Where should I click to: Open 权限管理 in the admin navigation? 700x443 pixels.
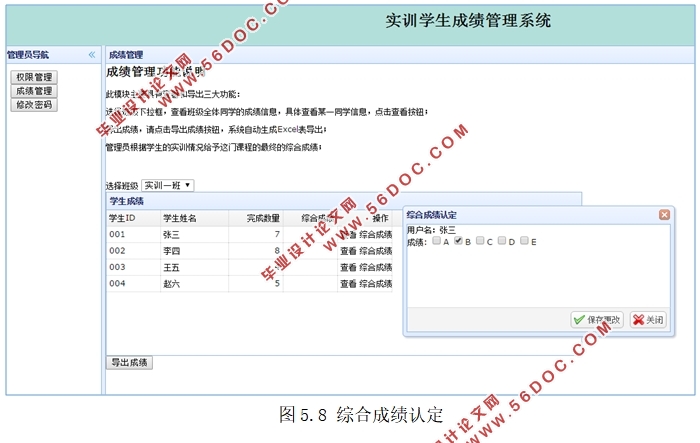[35, 77]
